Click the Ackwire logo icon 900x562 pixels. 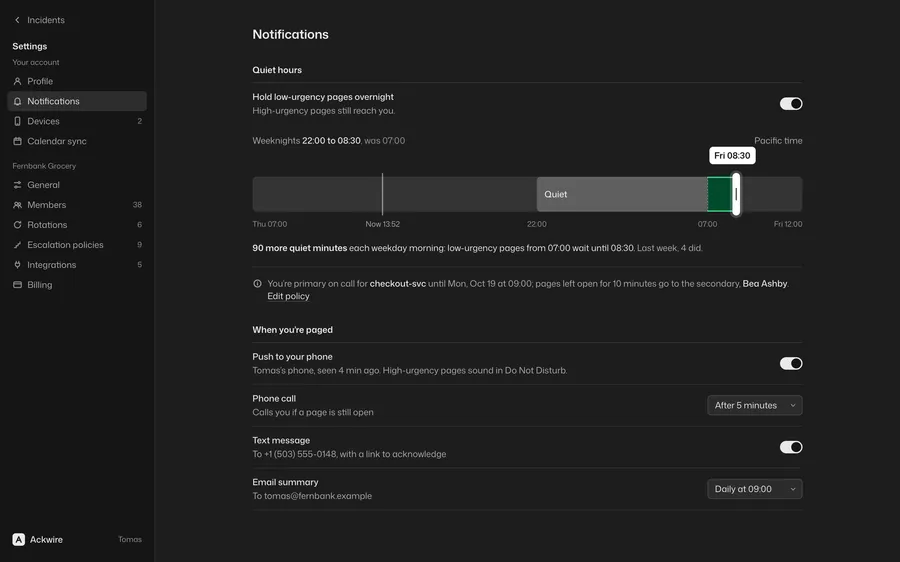[19, 540]
